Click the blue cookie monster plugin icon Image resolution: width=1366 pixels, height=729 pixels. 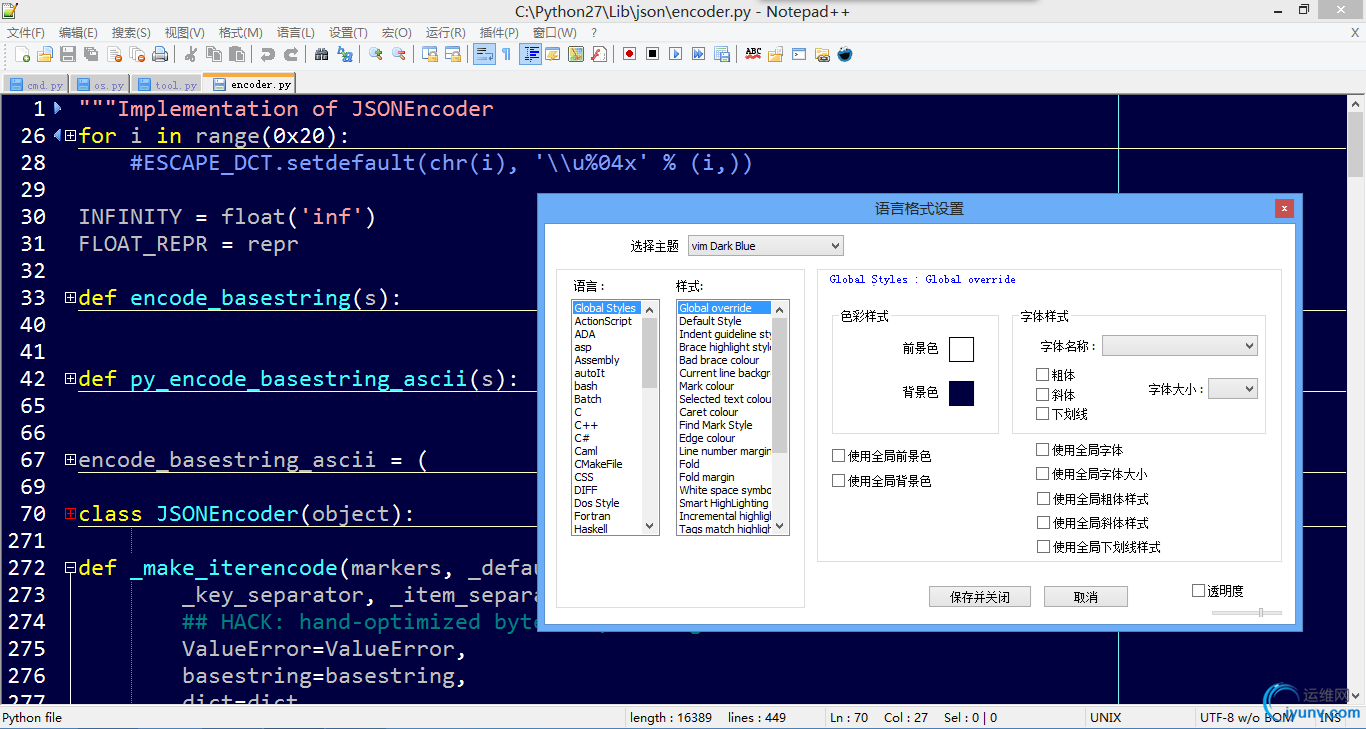pyautogui.click(x=845, y=54)
